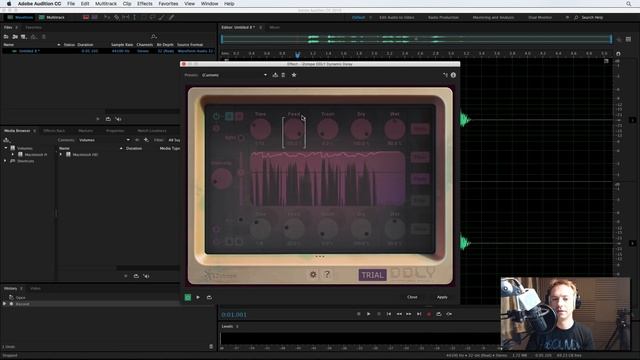Switch to Video tab near History
Viewport: 640px width, 360px height.
pos(36,289)
